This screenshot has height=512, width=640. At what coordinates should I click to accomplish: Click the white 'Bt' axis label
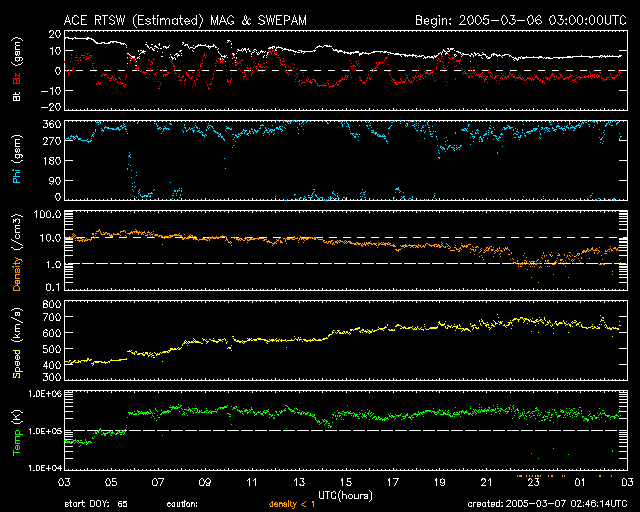(17, 96)
